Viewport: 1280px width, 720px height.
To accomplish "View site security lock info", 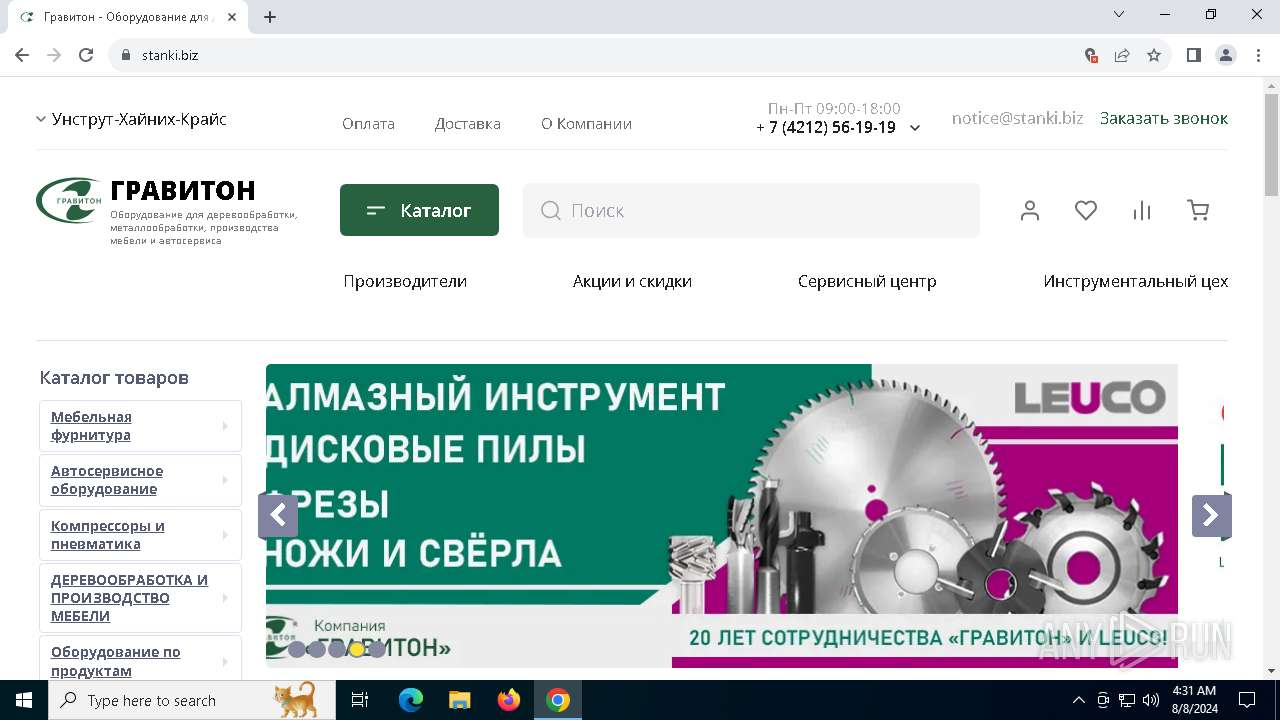I will pos(125,55).
